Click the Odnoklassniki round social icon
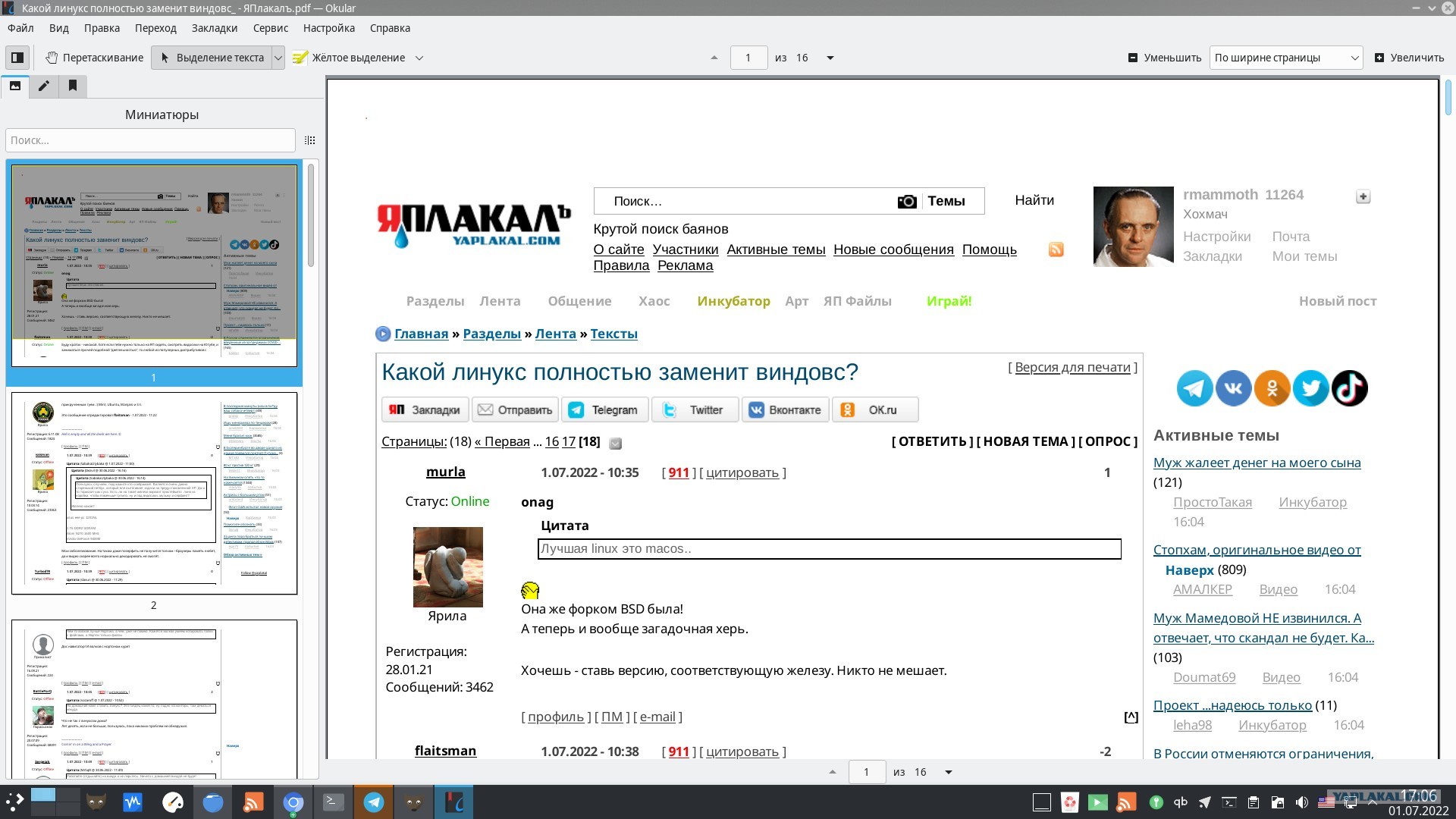1456x819 pixels. [1272, 388]
